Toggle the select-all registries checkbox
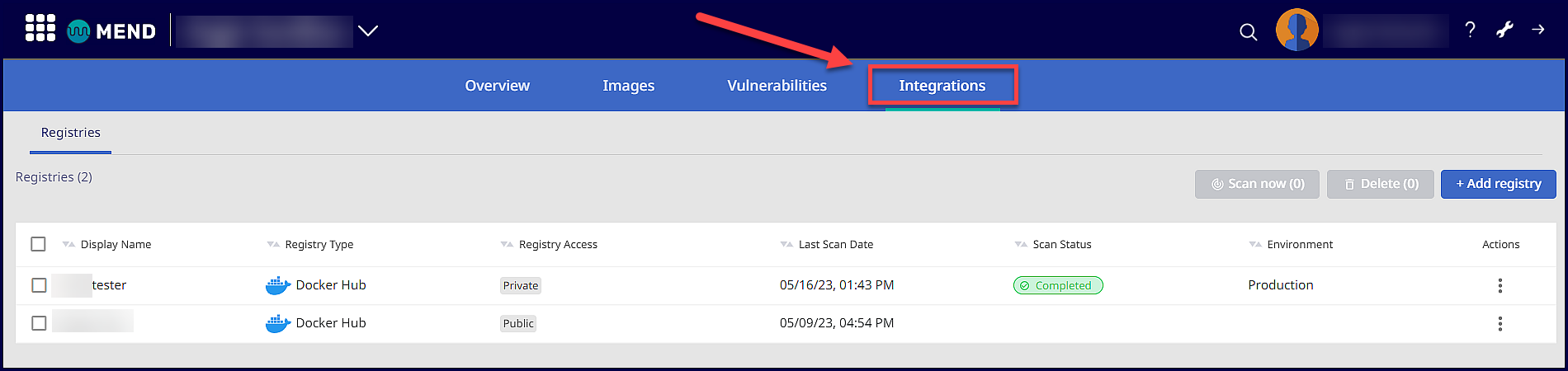1568x371 pixels. tap(39, 244)
